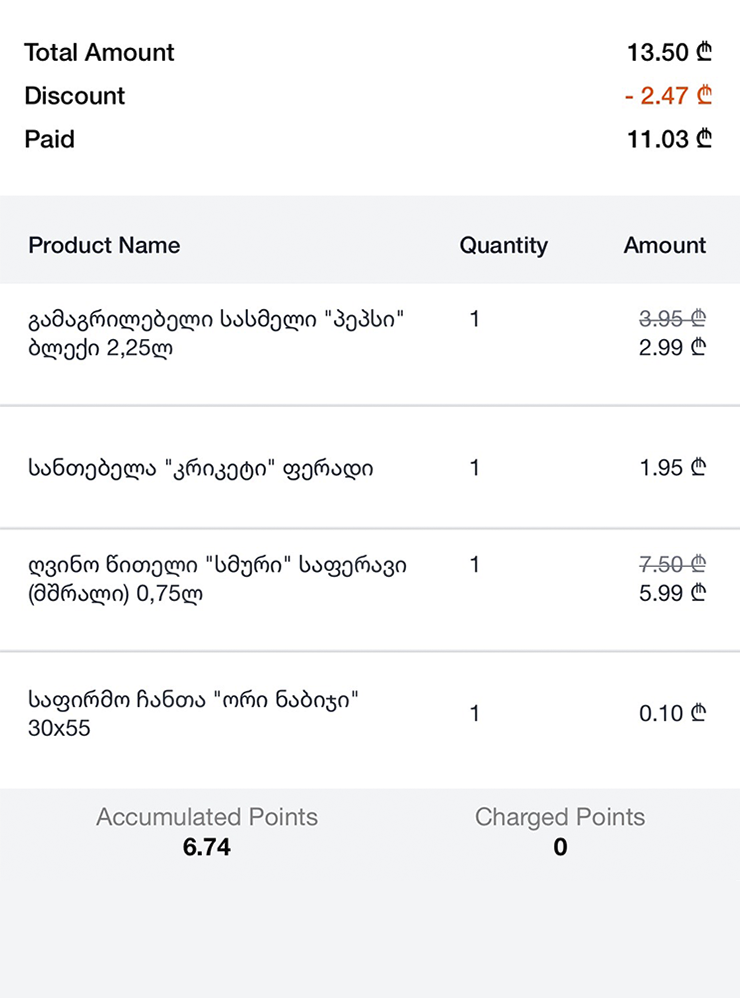Select the Paid amount 11.03

pyautogui.click(x=669, y=139)
